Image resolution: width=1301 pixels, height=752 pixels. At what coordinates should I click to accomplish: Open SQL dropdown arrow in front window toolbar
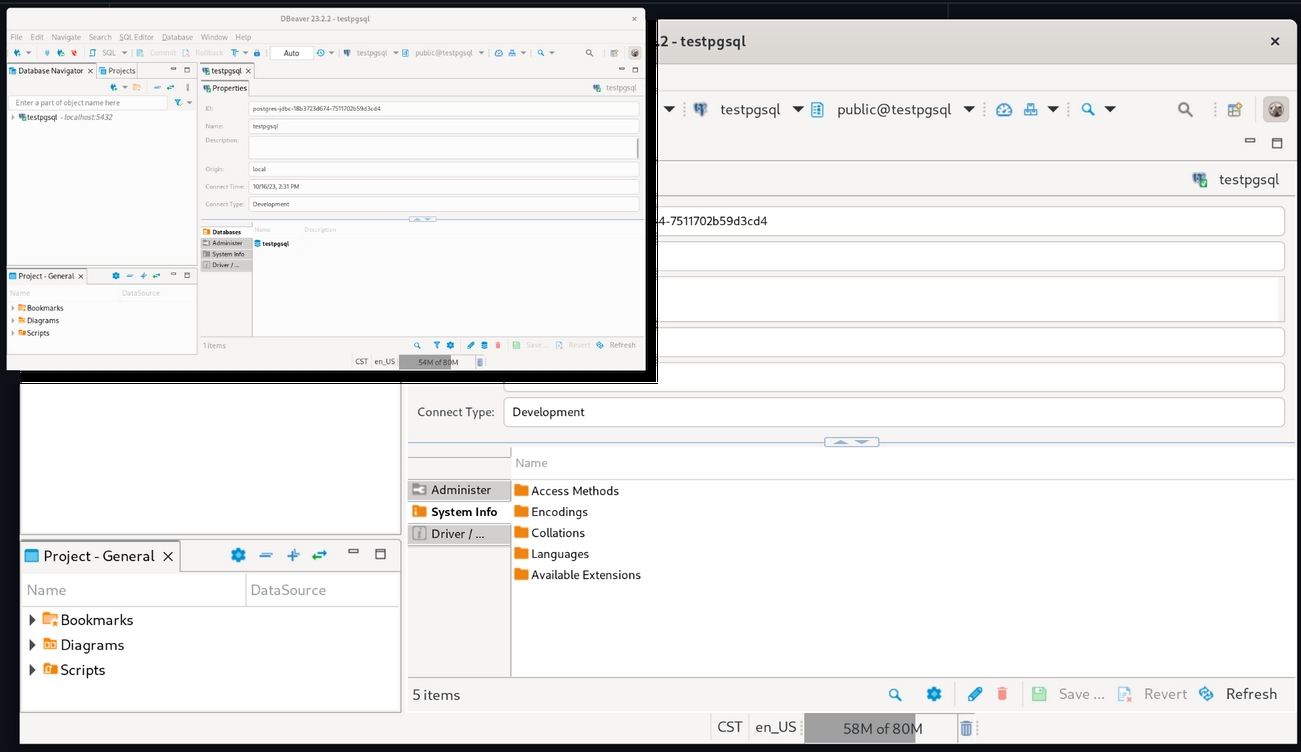tap(124, 53)
